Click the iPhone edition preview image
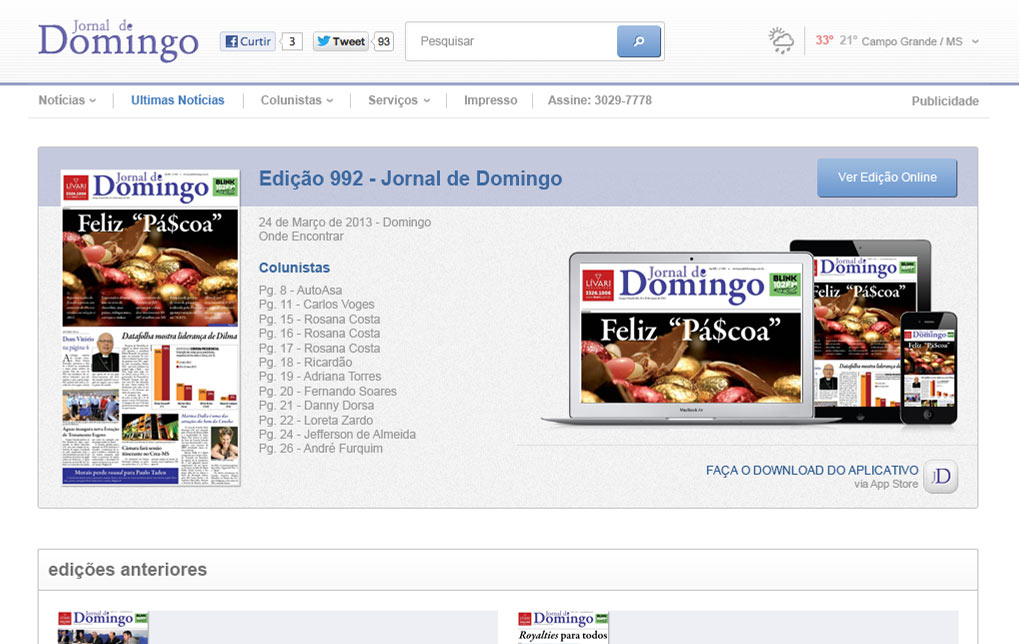Image resolution: width=1020 pixels, height=644 pixels. click(x=929, y=368)
